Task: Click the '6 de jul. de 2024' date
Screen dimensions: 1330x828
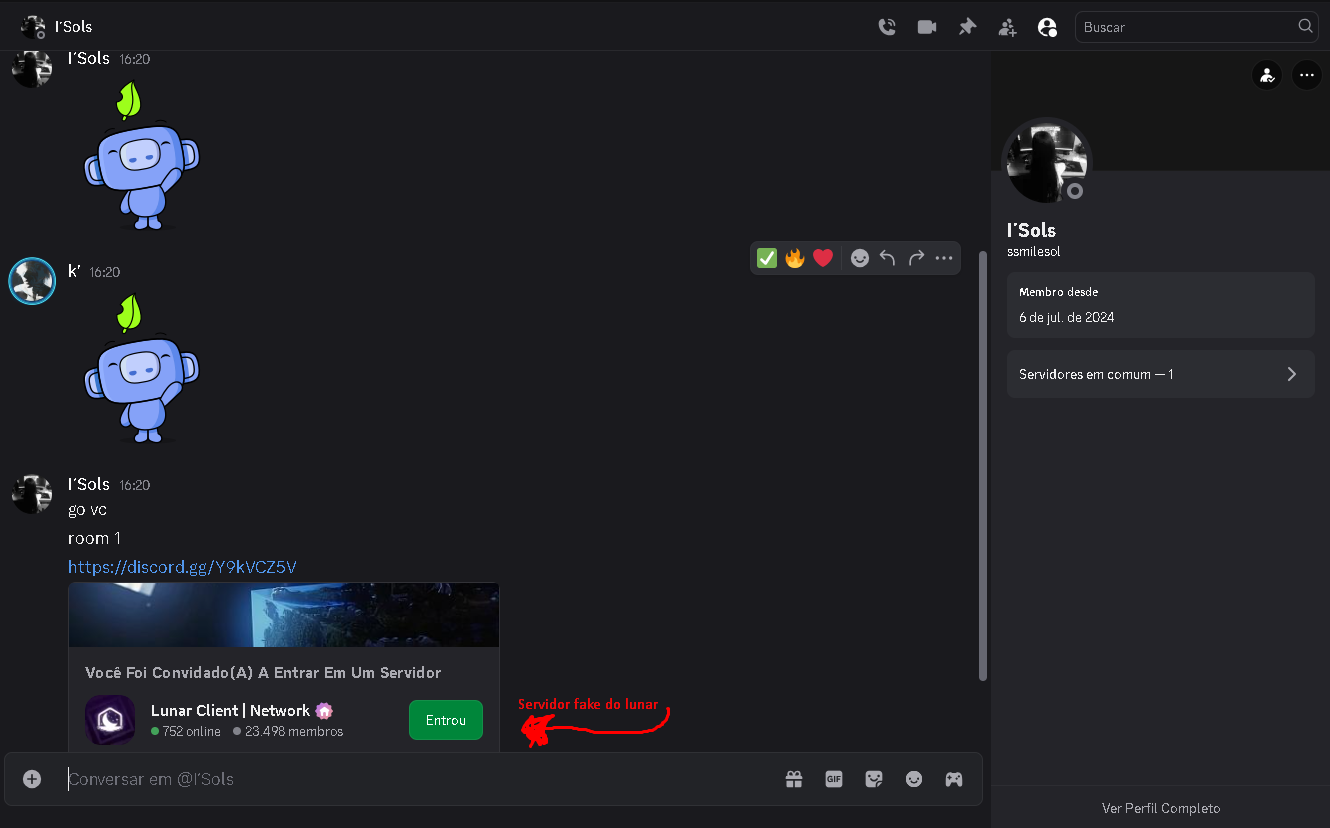Action: 1067,317
